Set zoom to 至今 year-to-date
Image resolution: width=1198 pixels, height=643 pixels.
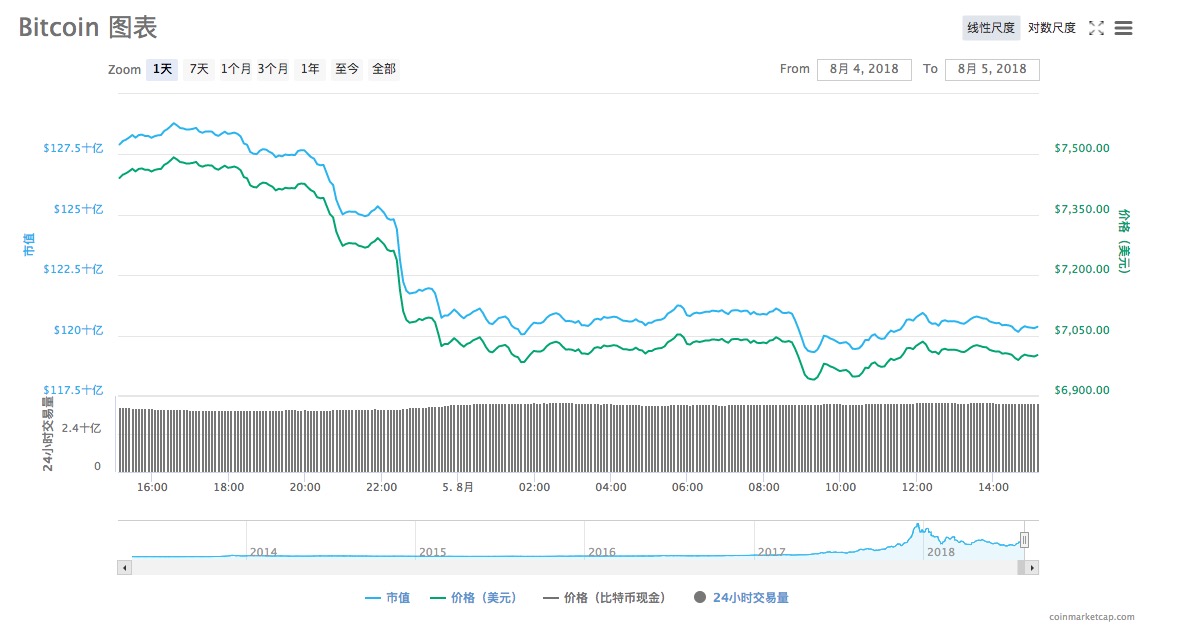(x=347, y=69)
